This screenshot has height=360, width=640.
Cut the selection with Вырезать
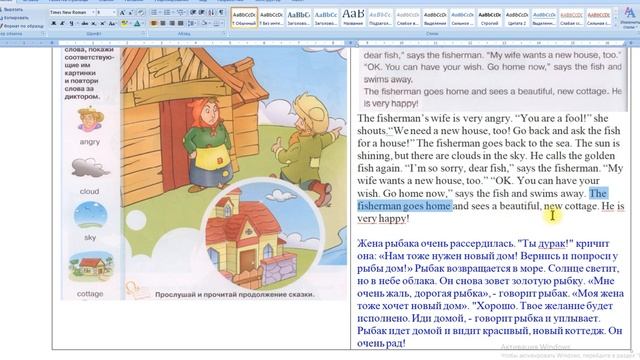12,10
